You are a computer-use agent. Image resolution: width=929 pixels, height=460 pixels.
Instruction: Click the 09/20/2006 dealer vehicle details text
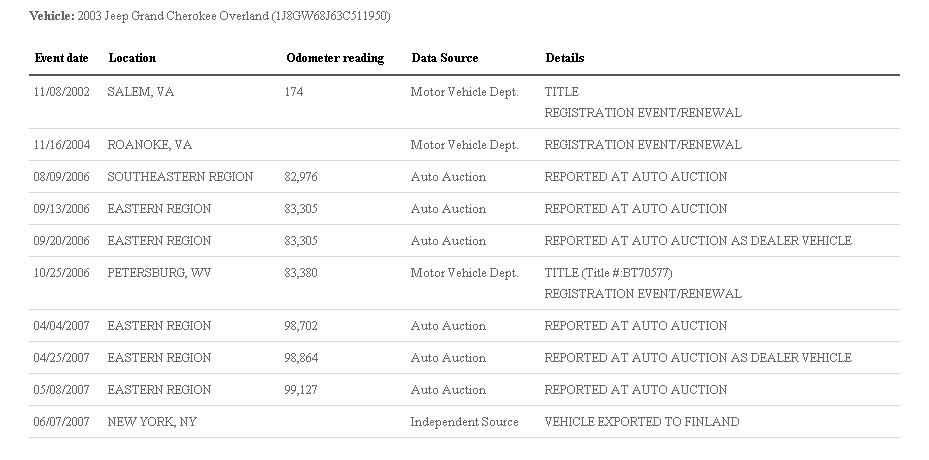coord(698,241)
